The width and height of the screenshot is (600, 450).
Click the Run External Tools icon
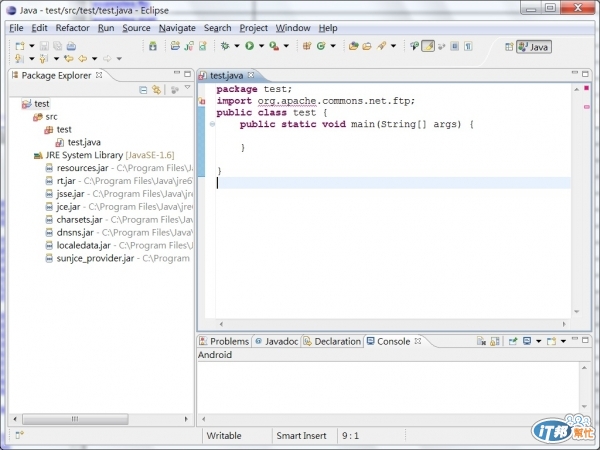click(274, 46)
